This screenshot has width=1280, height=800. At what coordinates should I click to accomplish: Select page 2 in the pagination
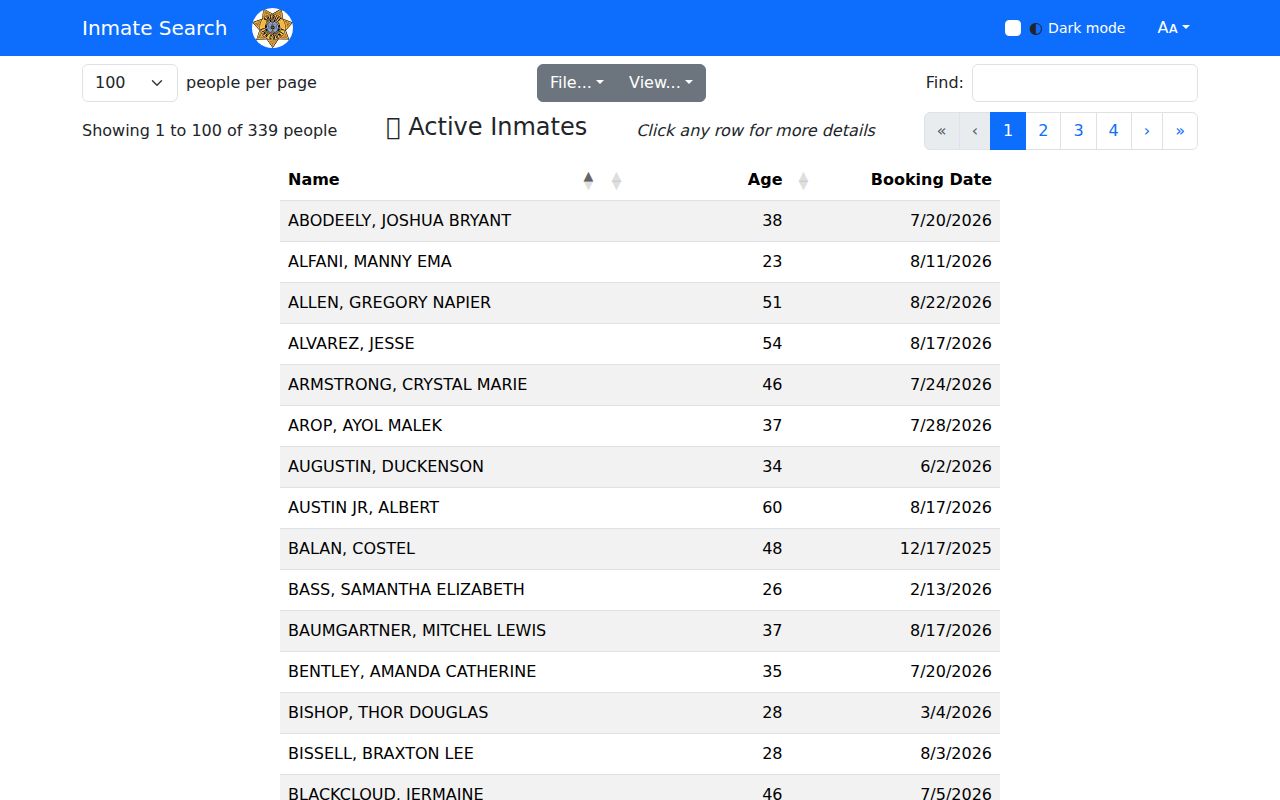(x=1043, y=131)
